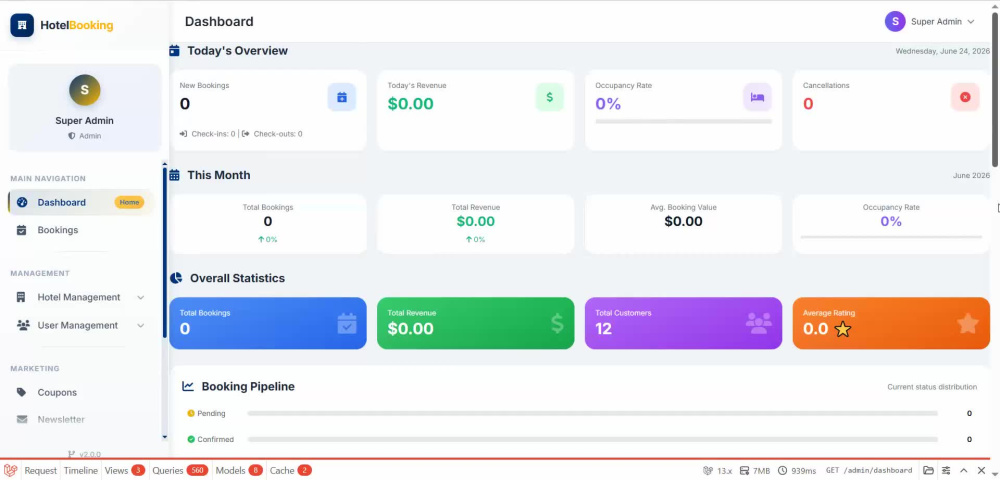Open the Cache tab in debugbar

click(291, 470)
